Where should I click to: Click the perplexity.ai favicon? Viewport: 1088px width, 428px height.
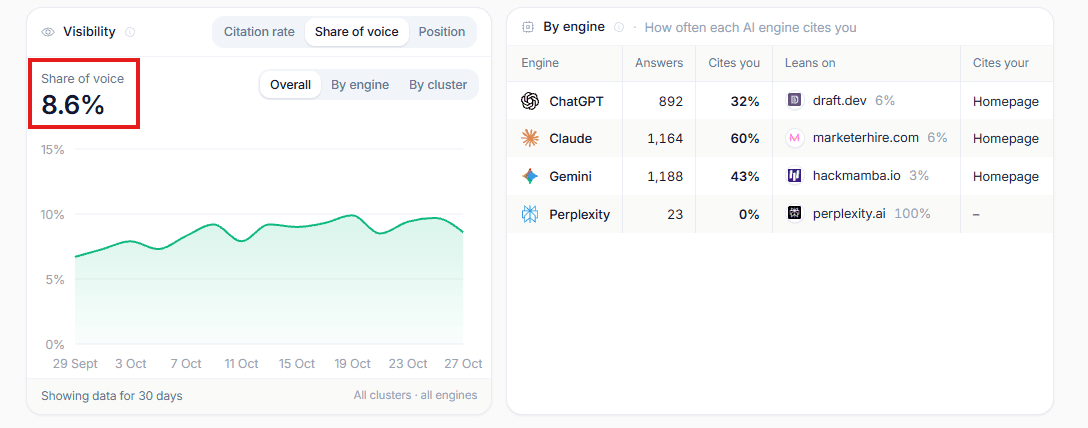pos(794,214)
